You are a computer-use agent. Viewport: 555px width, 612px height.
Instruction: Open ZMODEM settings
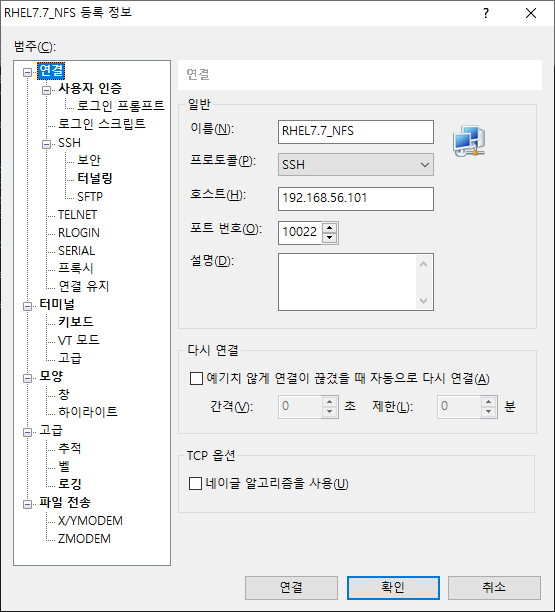point(84,539)
